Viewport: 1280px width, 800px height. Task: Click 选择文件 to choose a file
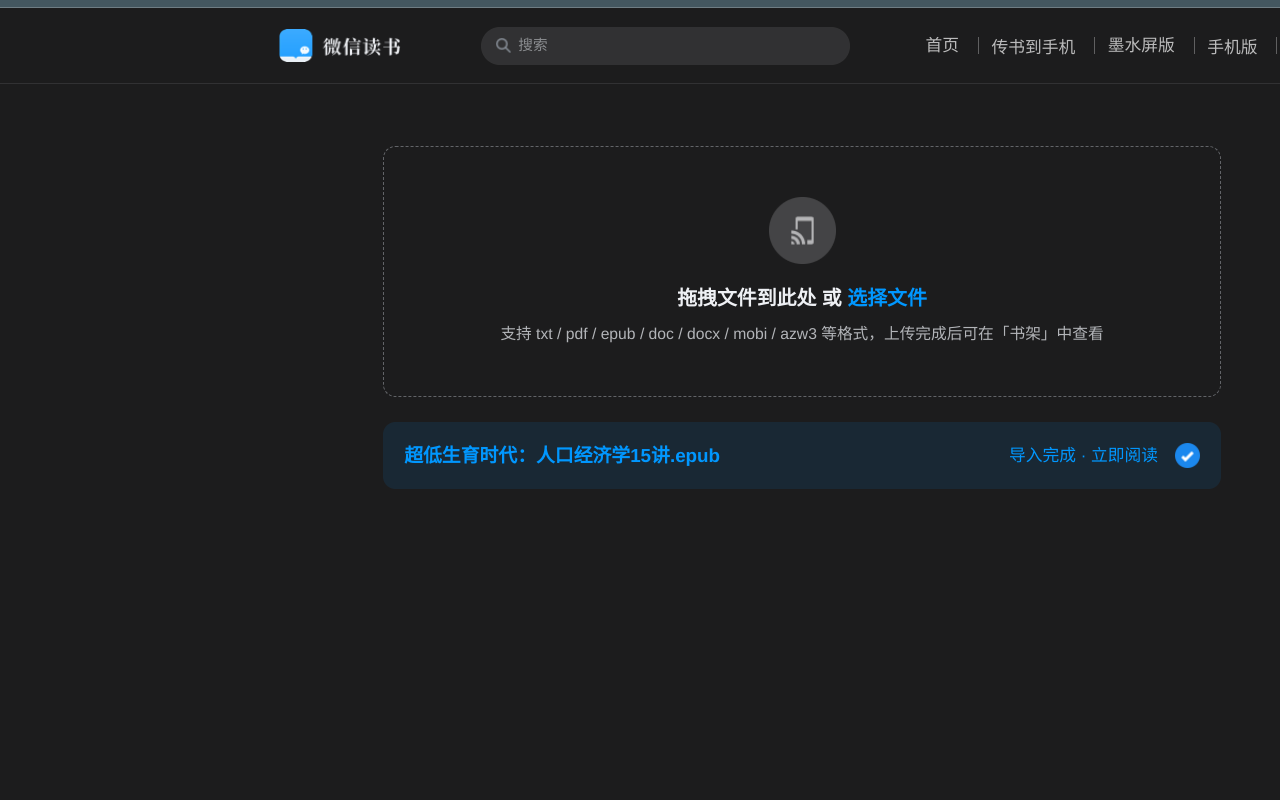(x=886, y=297)
